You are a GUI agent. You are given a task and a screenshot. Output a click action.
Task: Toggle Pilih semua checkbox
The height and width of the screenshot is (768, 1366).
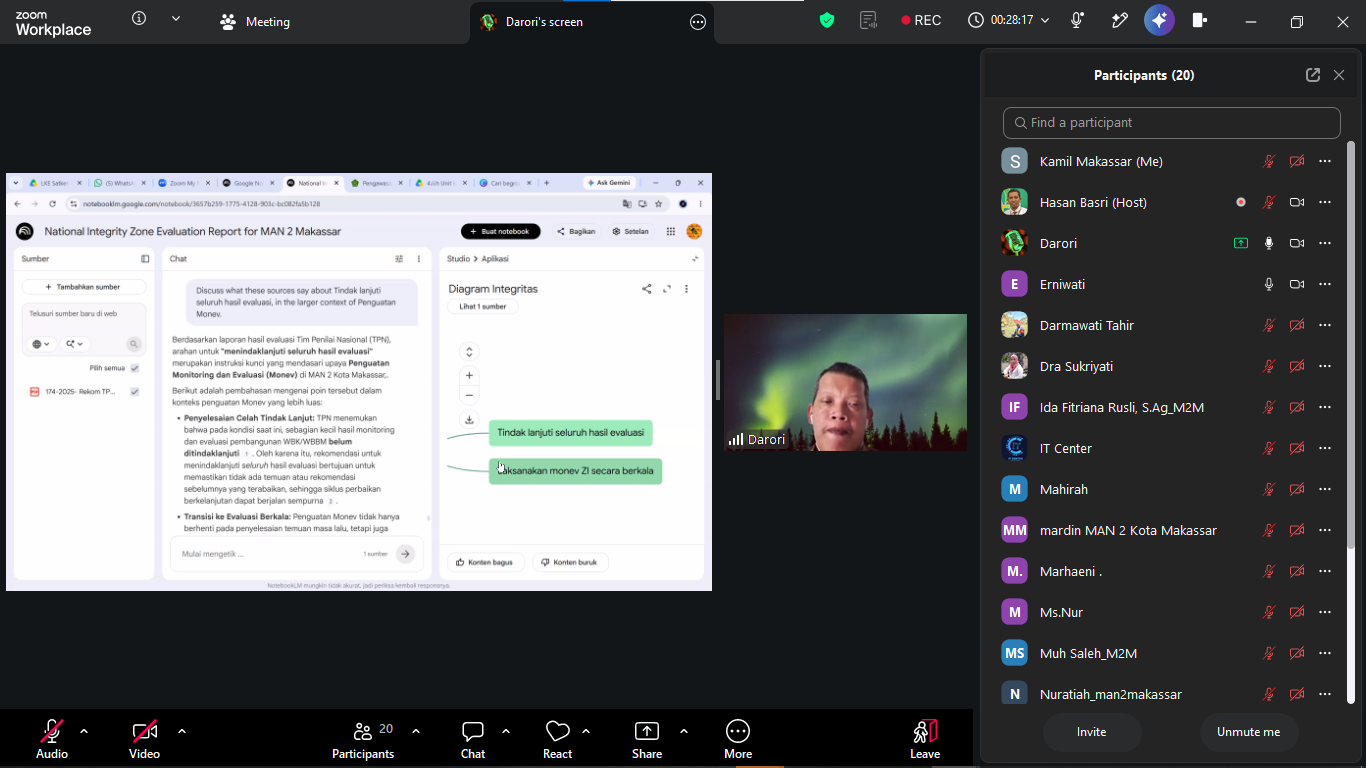click(x=135, y=368)
